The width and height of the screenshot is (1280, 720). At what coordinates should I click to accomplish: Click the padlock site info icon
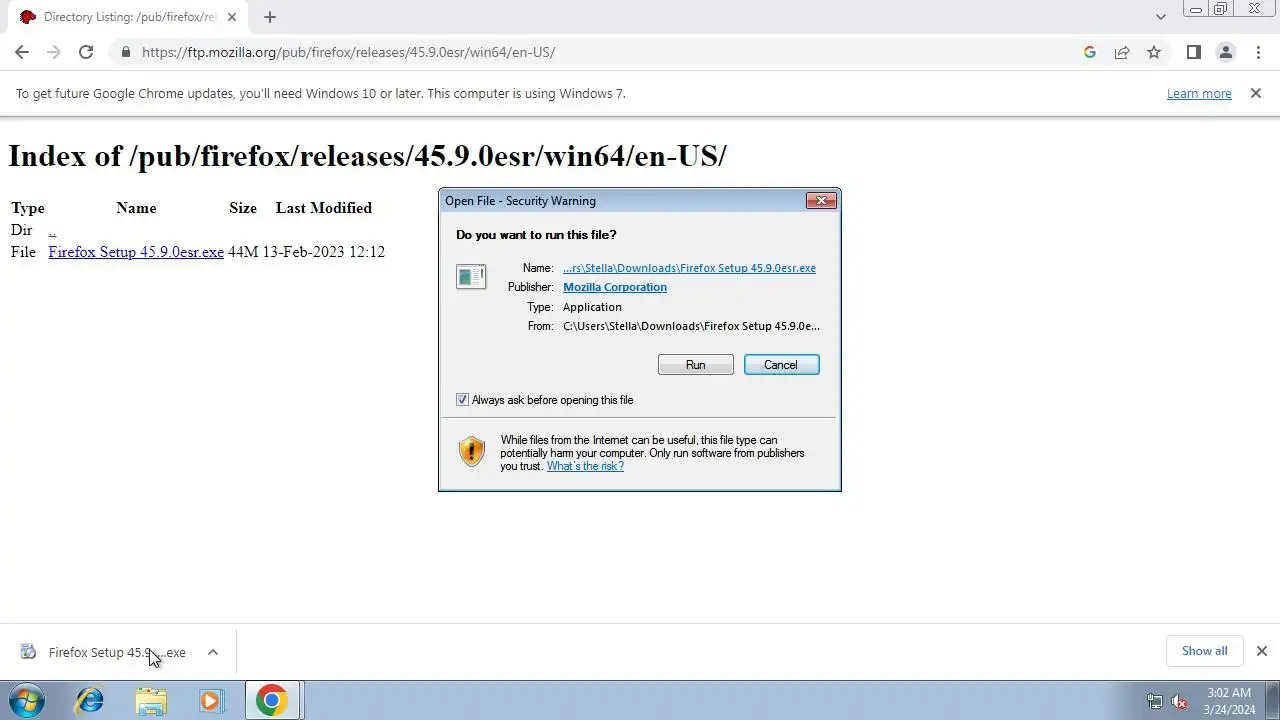tap(126, 52)
